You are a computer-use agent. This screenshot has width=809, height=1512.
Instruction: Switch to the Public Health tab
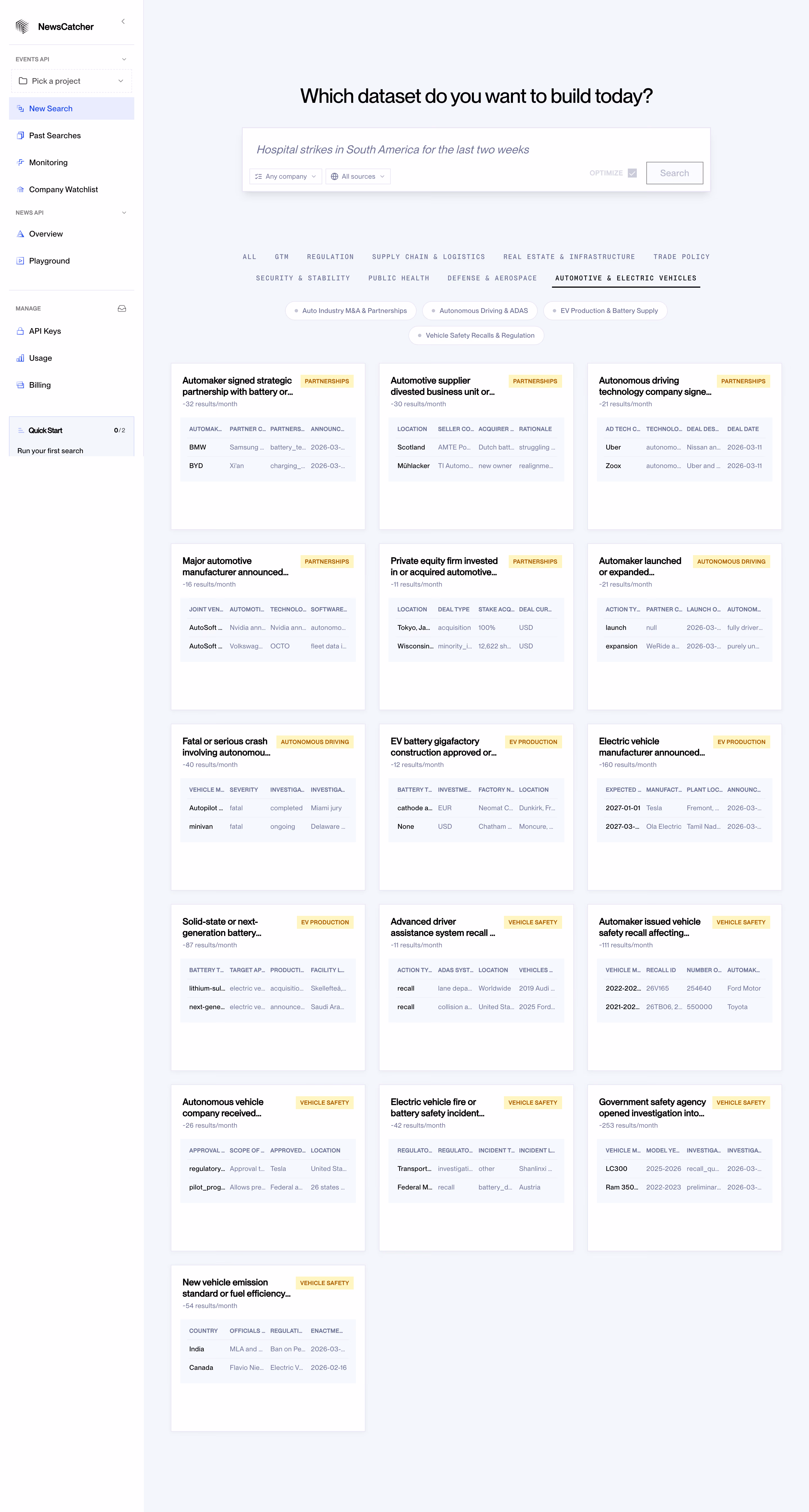pyautogui.click(x=399, y=278)
